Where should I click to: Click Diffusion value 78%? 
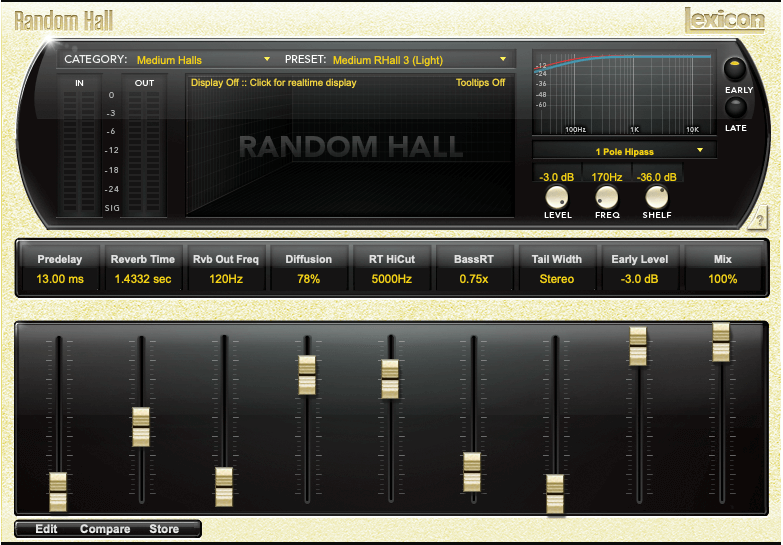click(309, 279)
